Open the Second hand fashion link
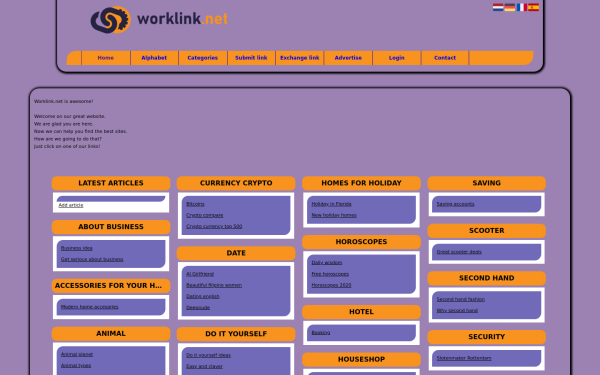600x375 pixels. pyautogui.click(x=461, y=300)
